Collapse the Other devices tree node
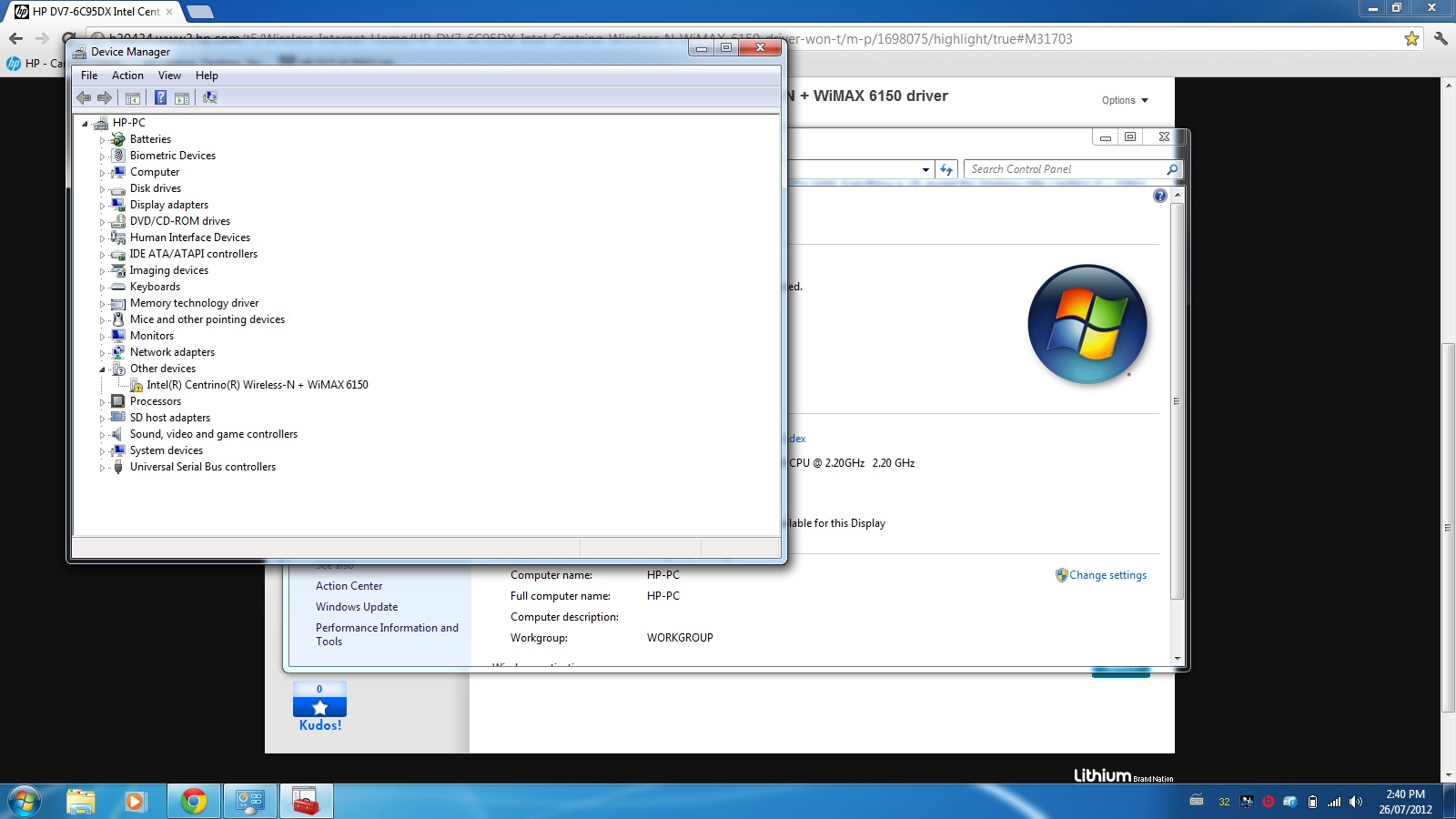This screenshot has height=819, width=1456. pyautogui.click(x=102, y=369)
